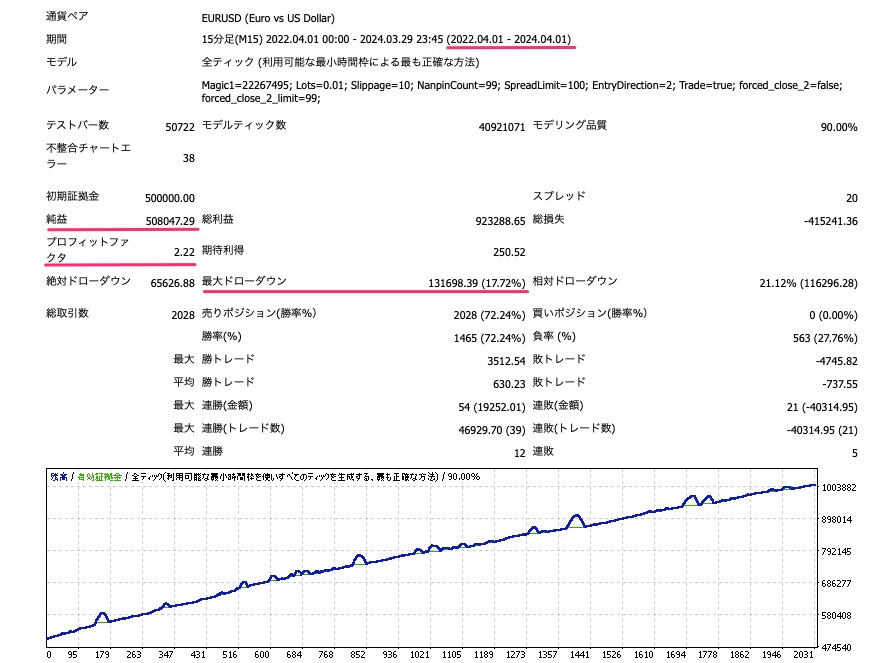Viewport: 881px width, 663px height.
Task: Click the model ticks value 40921071
Action: point(502,127)
